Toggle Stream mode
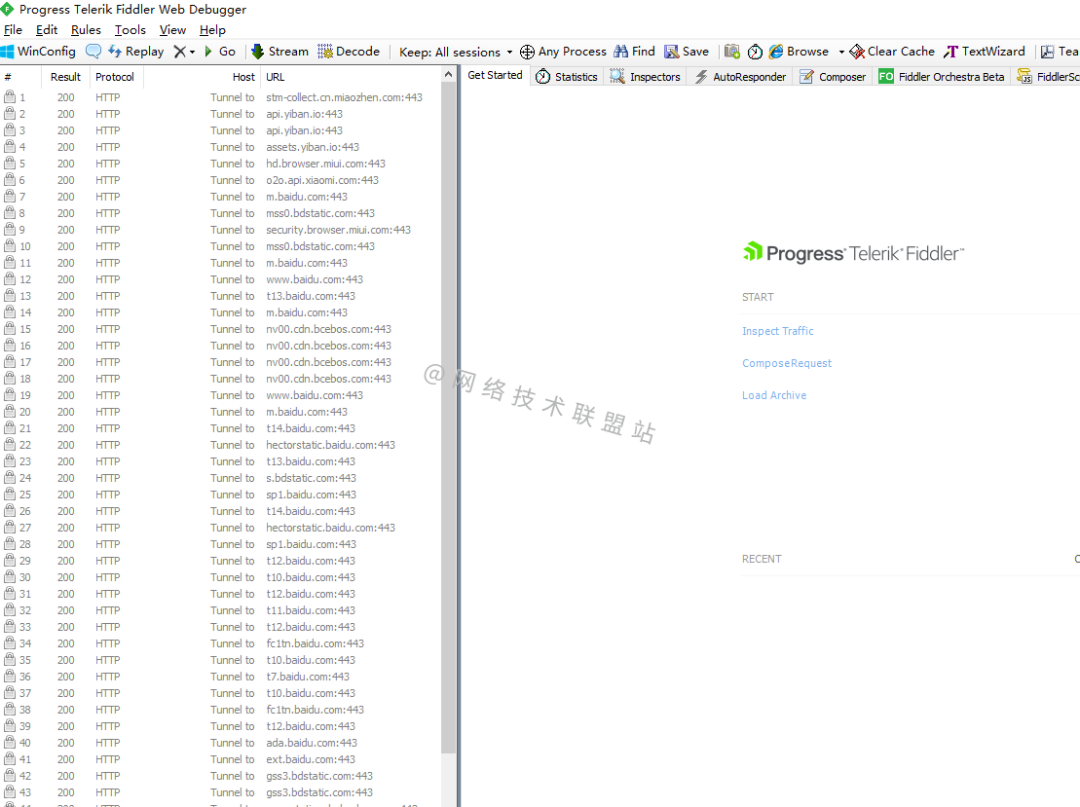 pyautogui.click(x=280, y=52)
